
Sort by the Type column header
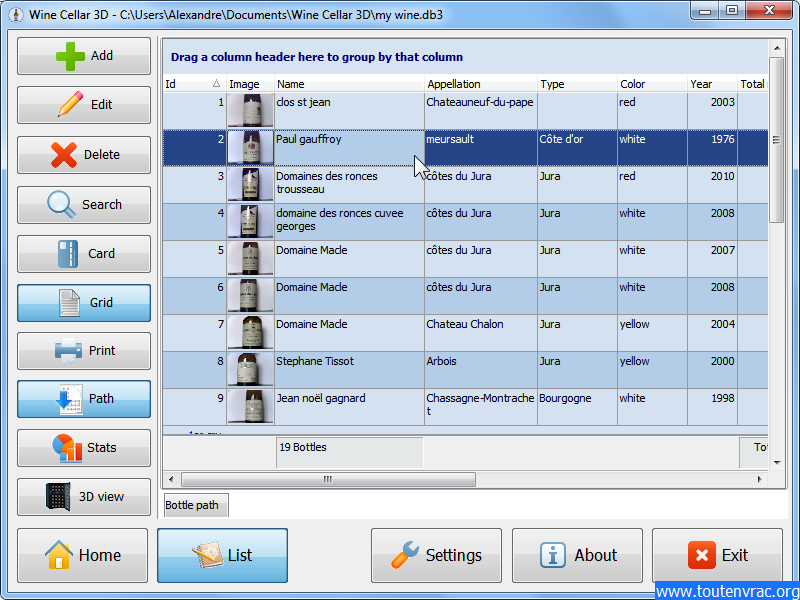point(577,84)
